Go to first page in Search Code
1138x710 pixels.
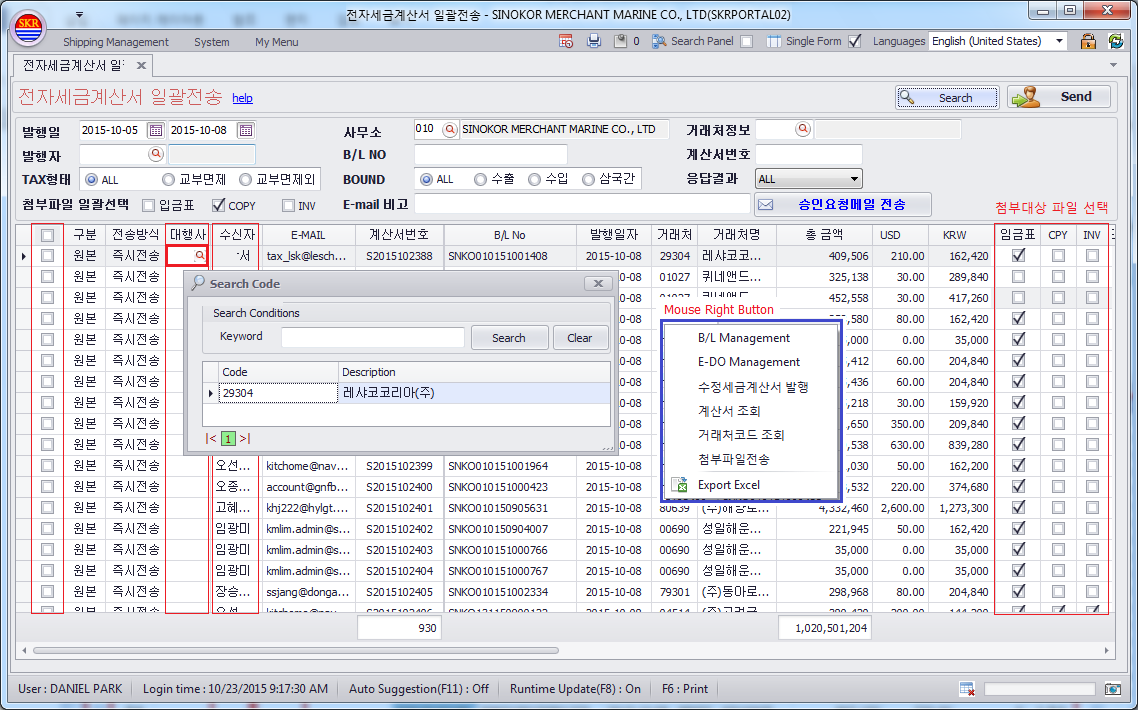point(210,438)
